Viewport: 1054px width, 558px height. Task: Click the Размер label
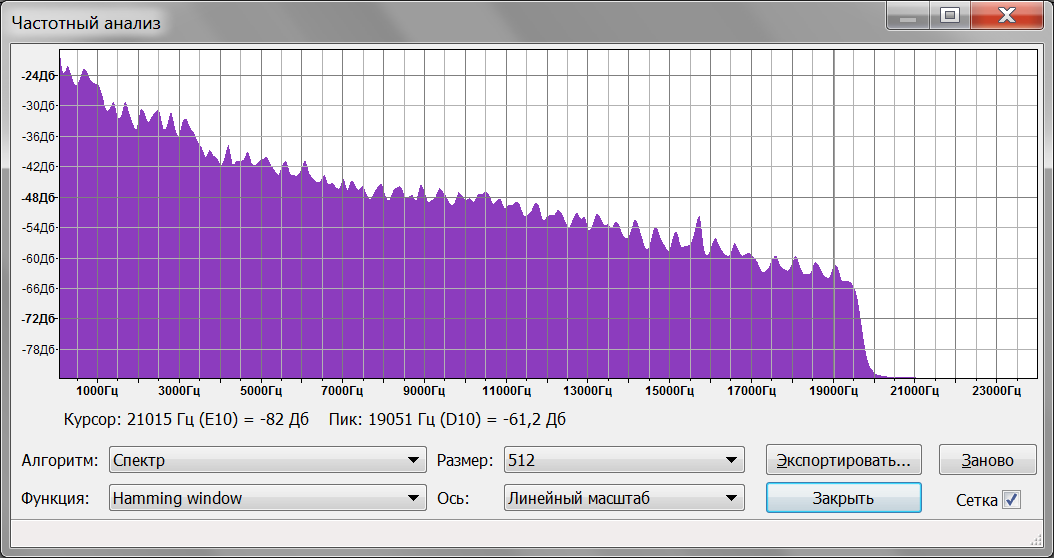[x=465, y=461]
